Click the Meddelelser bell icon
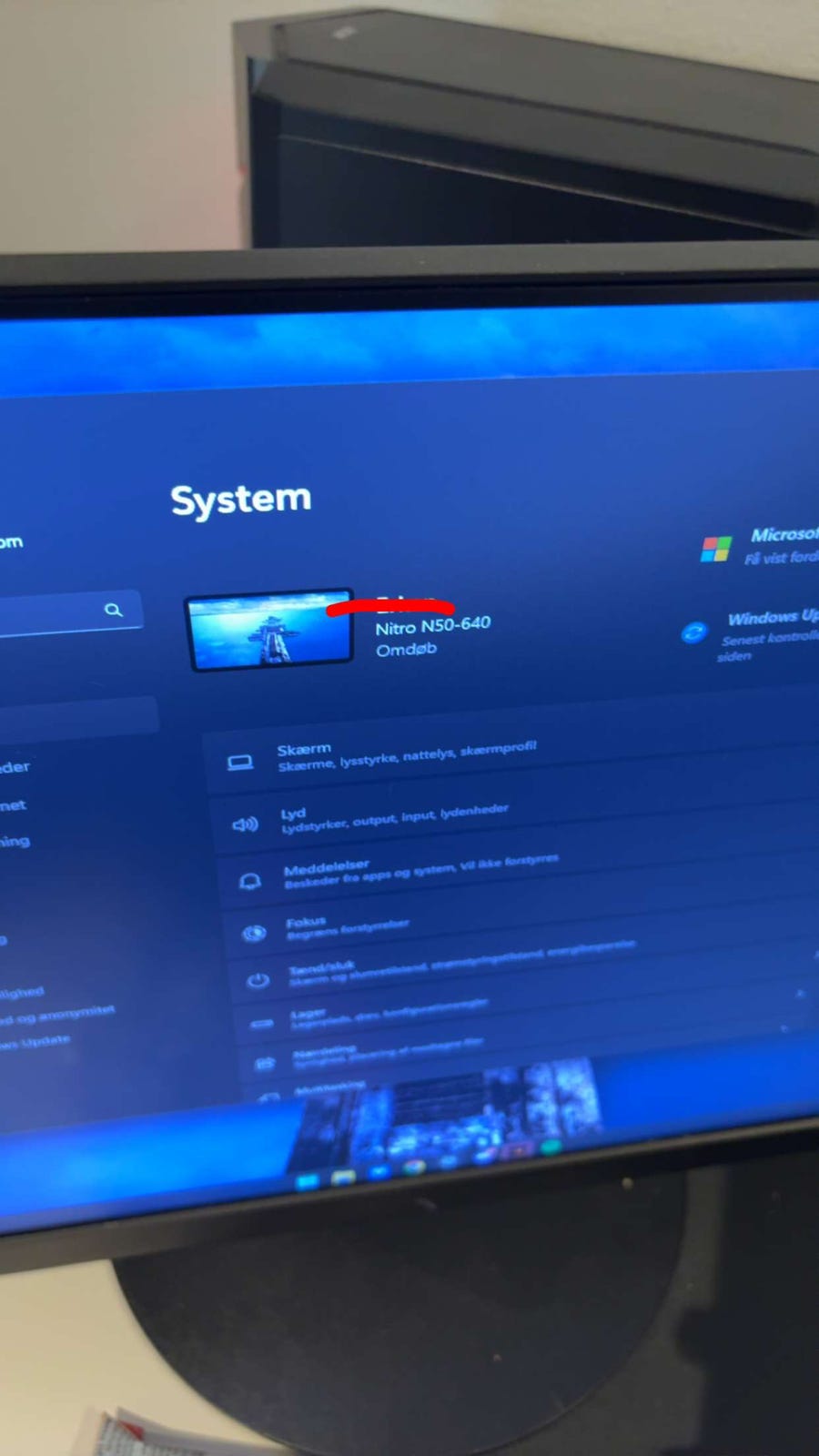Image resolution: width=819 pixels, height=1456 pixels. pos(249,881)
